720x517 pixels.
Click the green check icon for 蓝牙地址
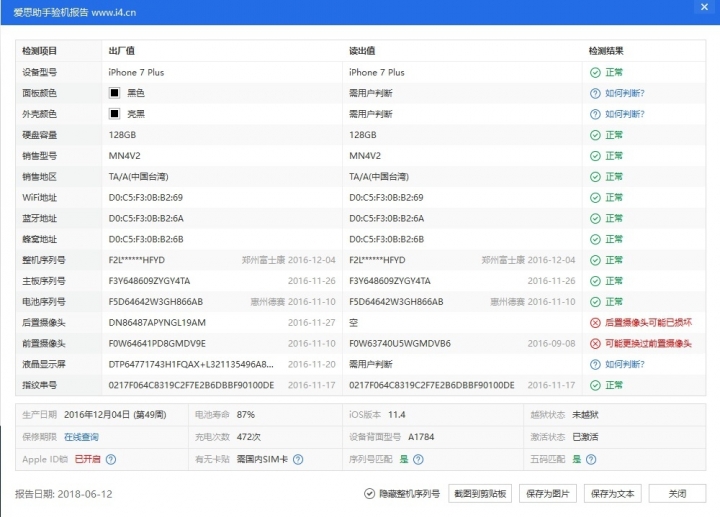(595, 219)
